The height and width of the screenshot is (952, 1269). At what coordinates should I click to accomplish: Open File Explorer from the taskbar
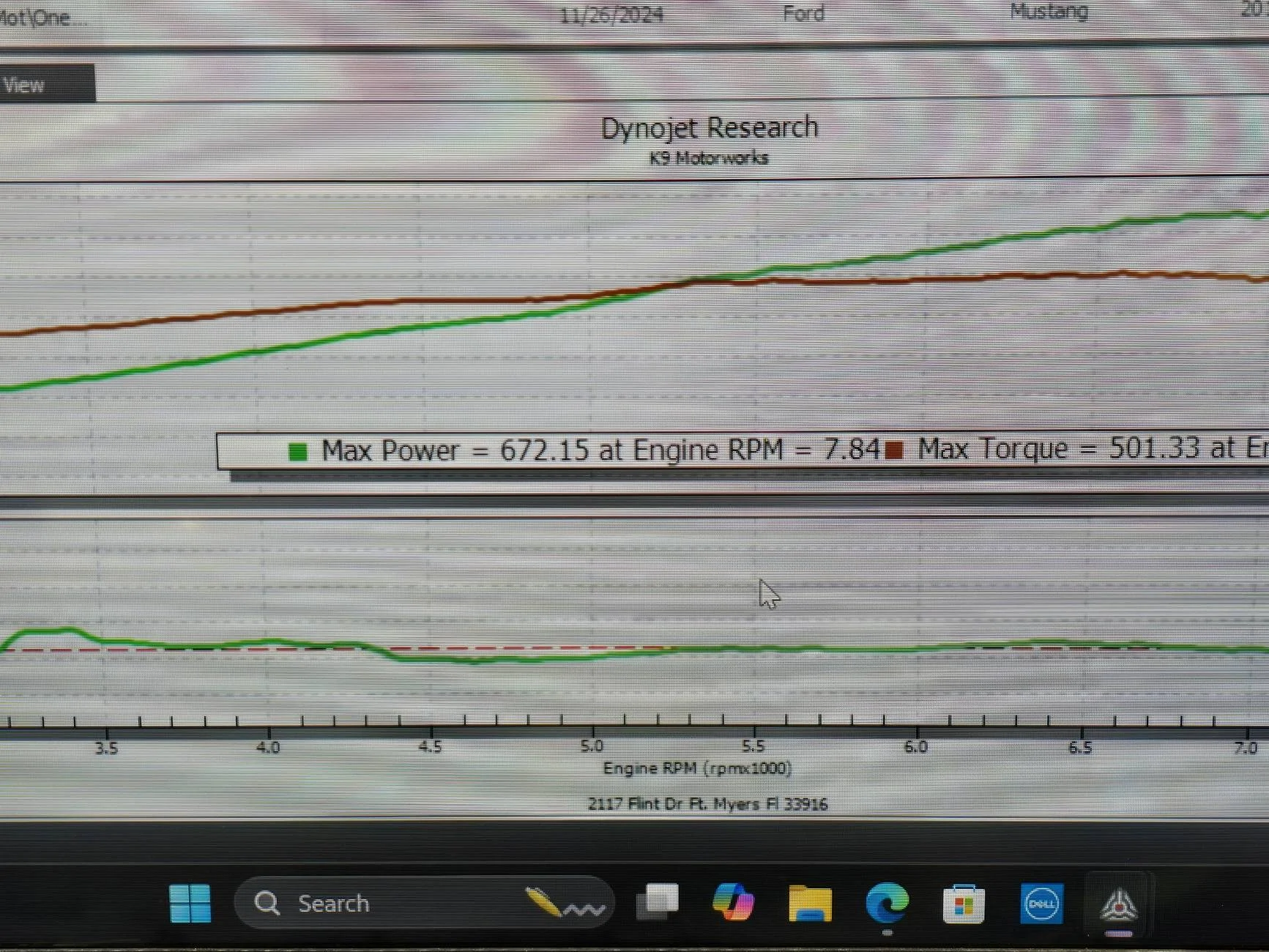(810, 903)
